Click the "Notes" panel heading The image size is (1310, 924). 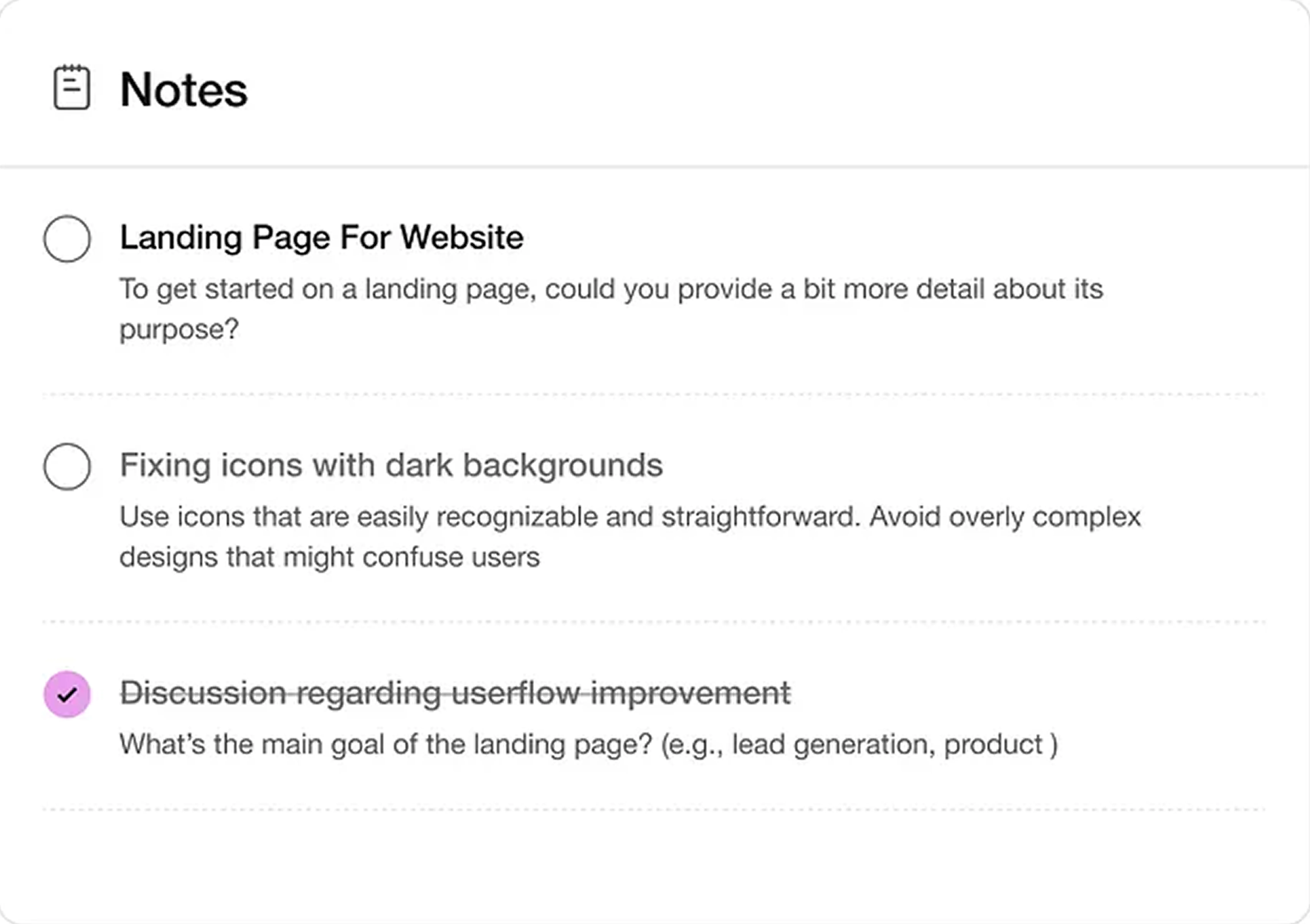tap(184, 90)
